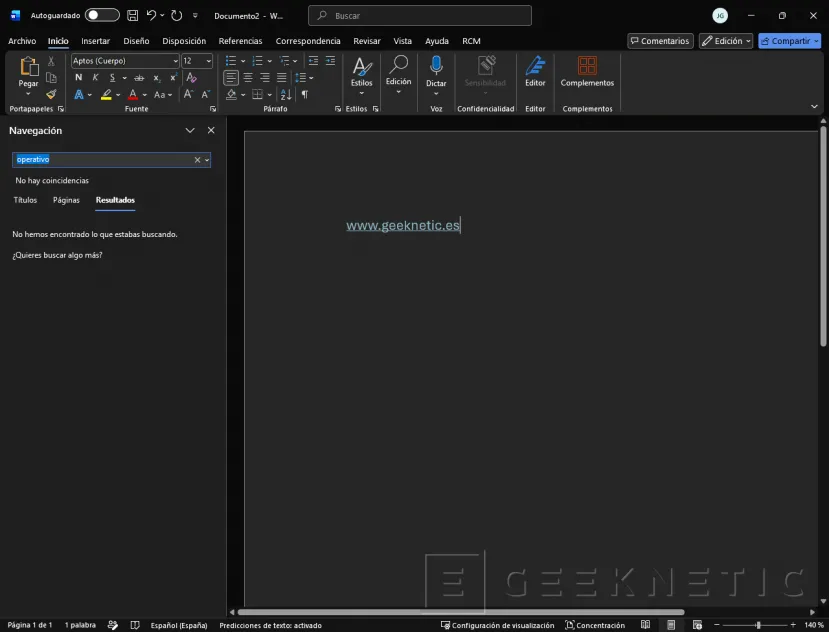Screen dimensions: 829x632
Task: Open Dictar microphone tool
Action: tap(436, 71)
